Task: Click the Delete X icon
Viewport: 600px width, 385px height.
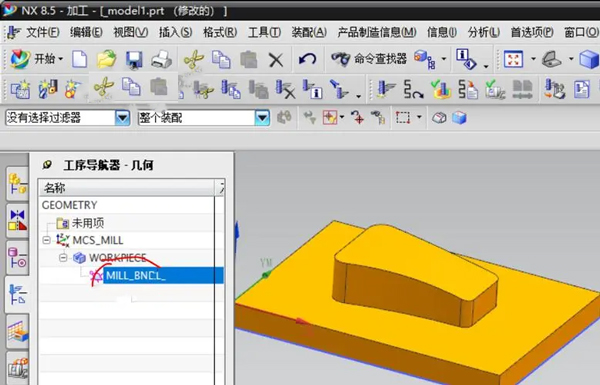Action: pyautogui.click(x=276, y=60)
